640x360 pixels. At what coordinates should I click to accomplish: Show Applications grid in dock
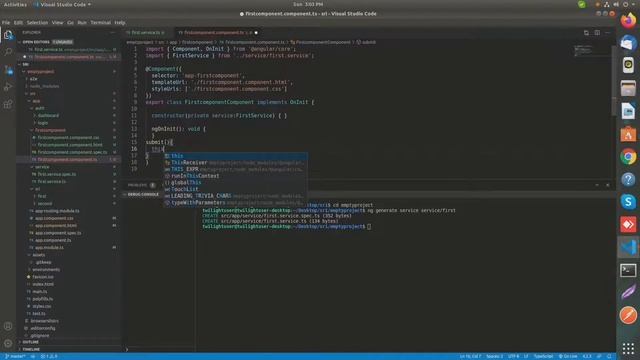pyautogui.click(x=628, y=348)
